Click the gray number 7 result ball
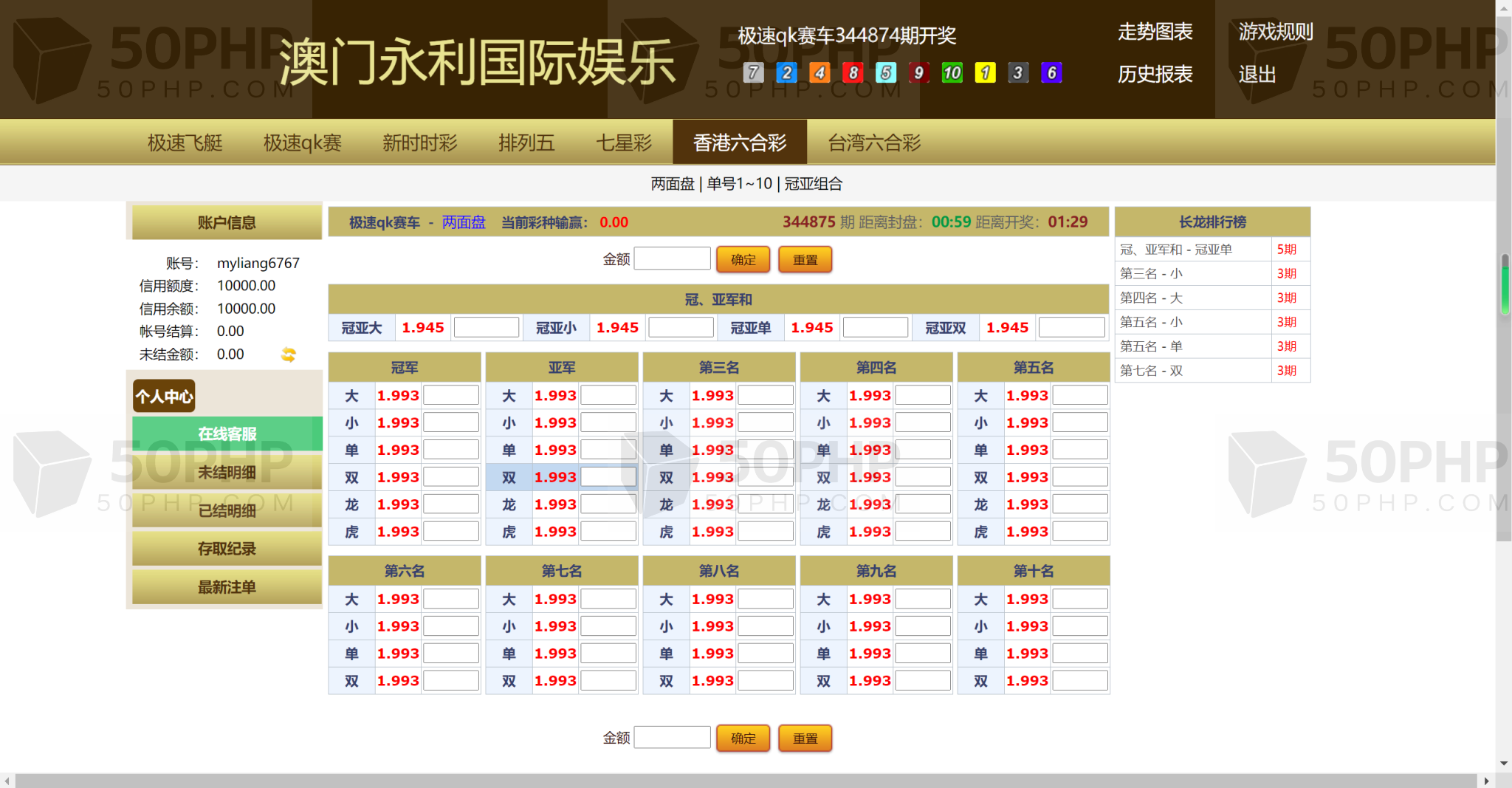1512x788 pixels. tap(753, 72)
